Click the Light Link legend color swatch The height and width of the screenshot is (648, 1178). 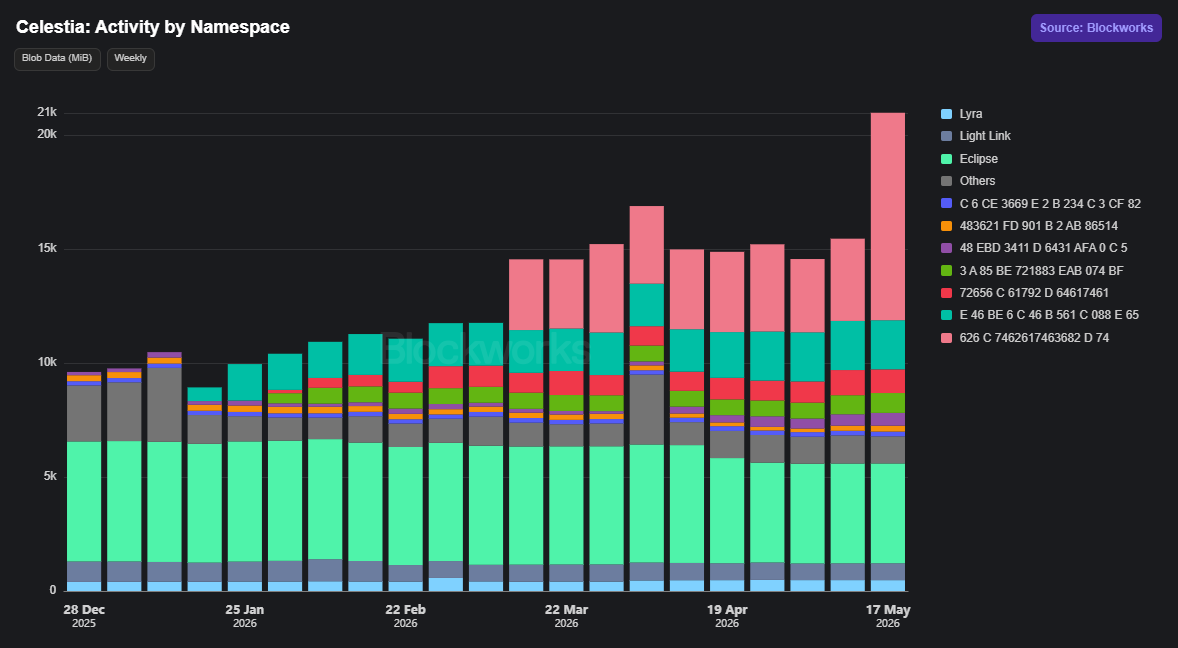pos(947,136)
